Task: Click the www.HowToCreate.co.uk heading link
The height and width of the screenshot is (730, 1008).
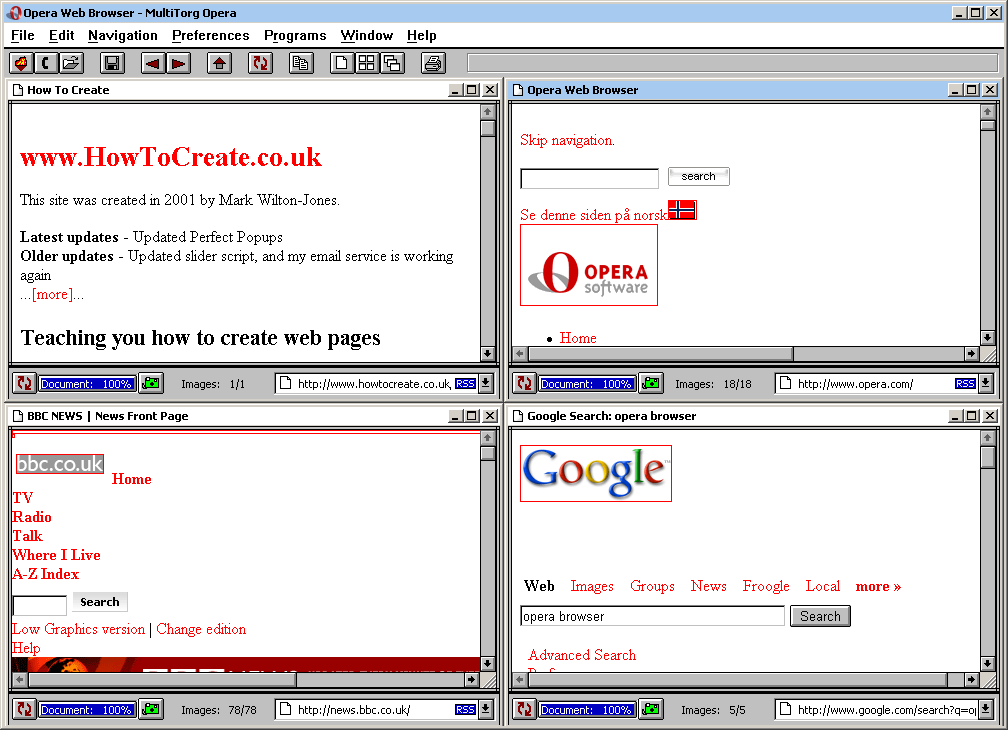Action: [170, 157]
